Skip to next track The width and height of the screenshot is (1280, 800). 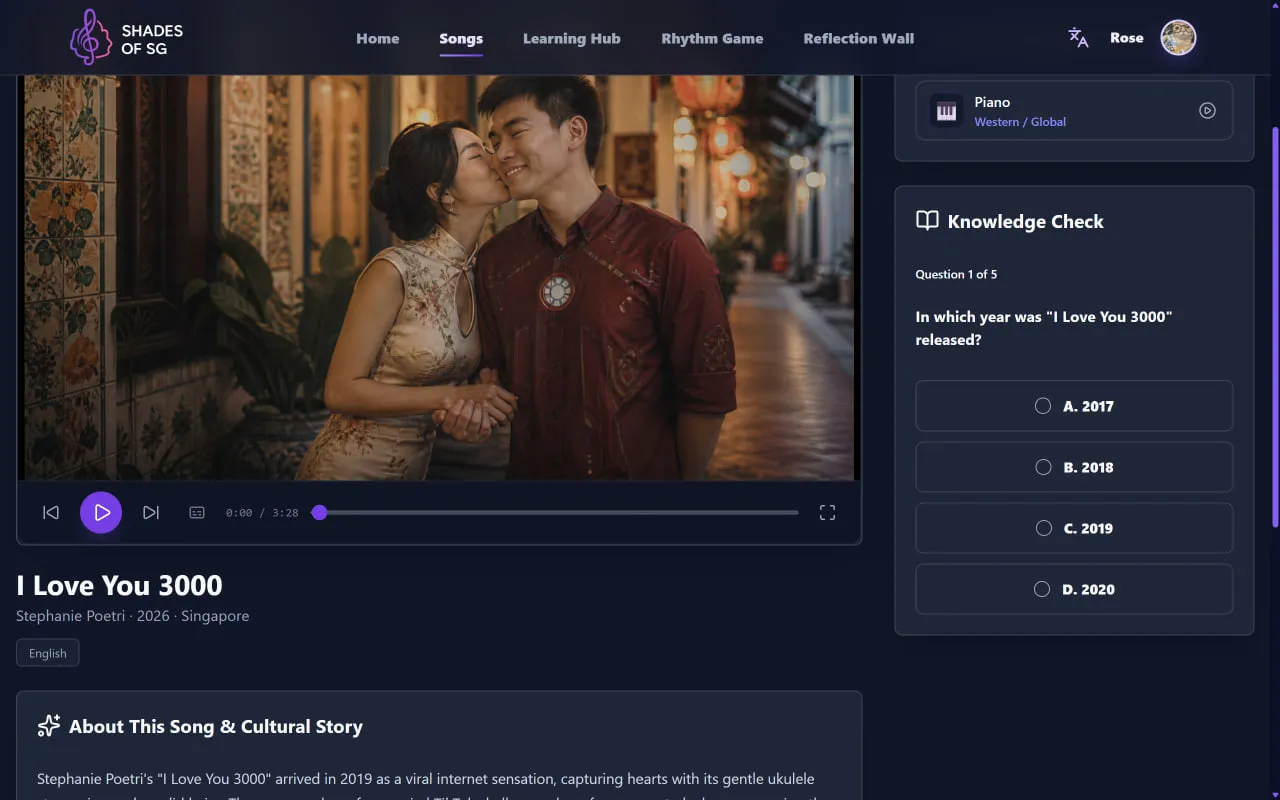click(x=151, y=512)
